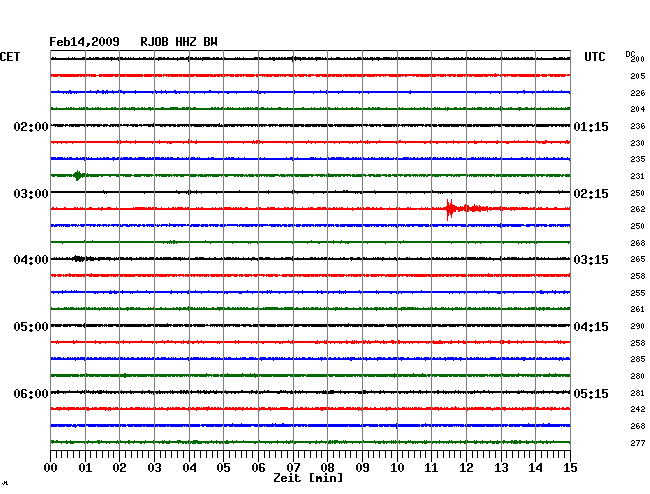Click minute tick label 08
Image resolution: width=650 pixels, height=494 pixels.
327,468
